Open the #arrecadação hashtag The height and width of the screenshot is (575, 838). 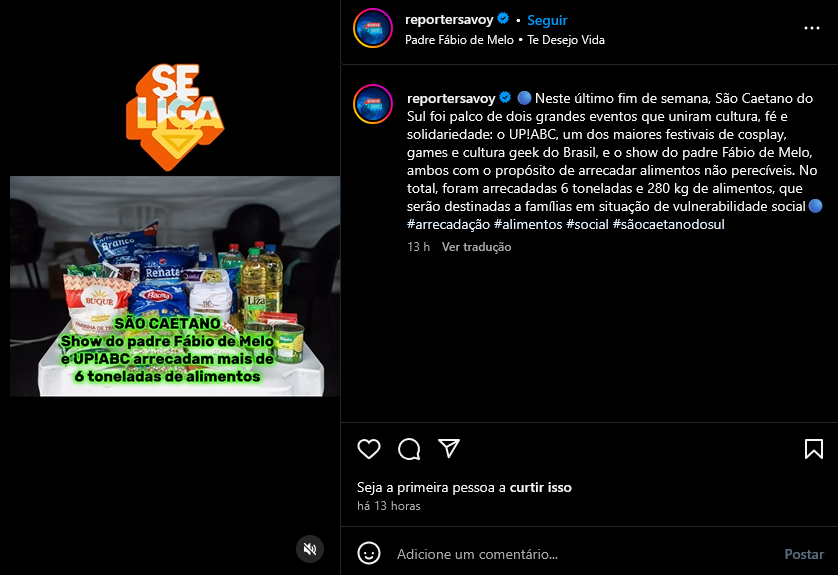tap(448, 224)
